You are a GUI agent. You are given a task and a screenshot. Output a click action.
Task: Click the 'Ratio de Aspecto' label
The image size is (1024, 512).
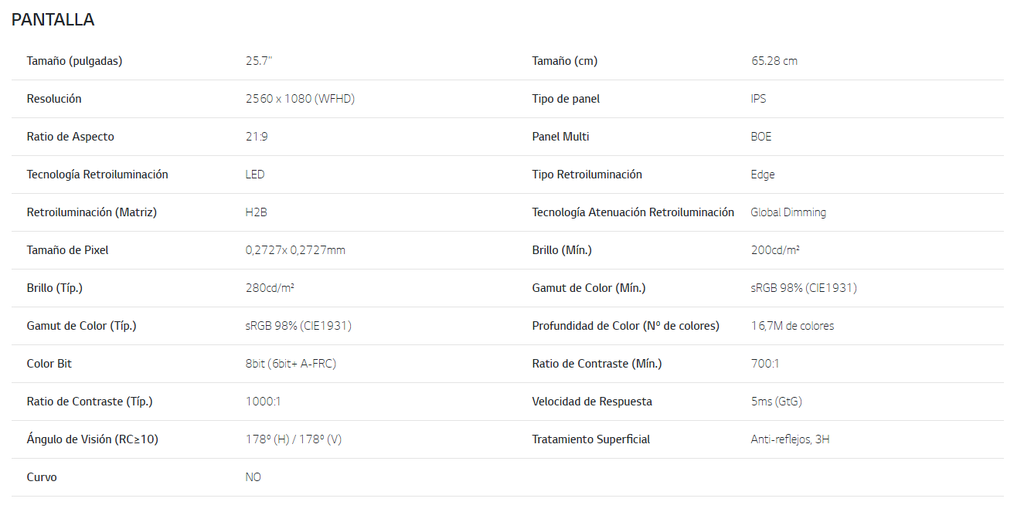70,137
